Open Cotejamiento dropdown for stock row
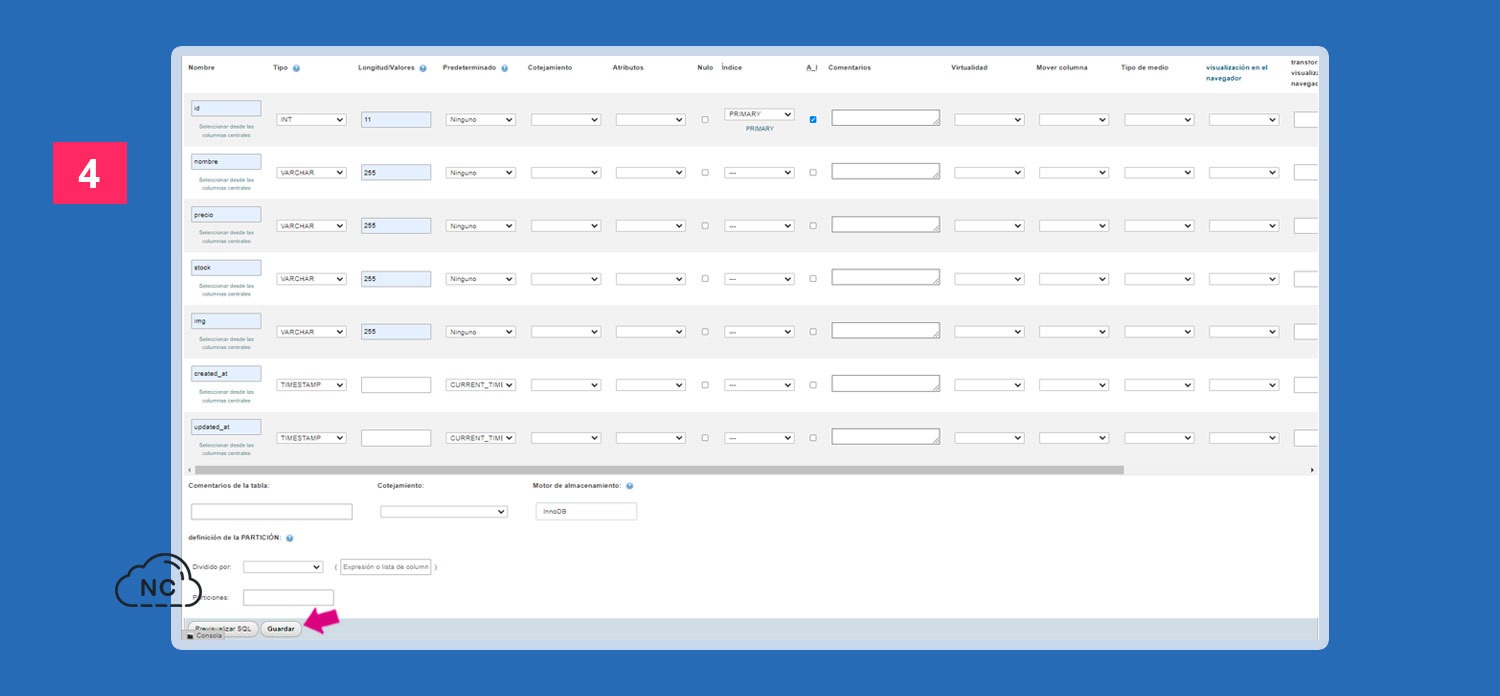Viewport: 1500px width, 696px height. [x=566, y=279]
